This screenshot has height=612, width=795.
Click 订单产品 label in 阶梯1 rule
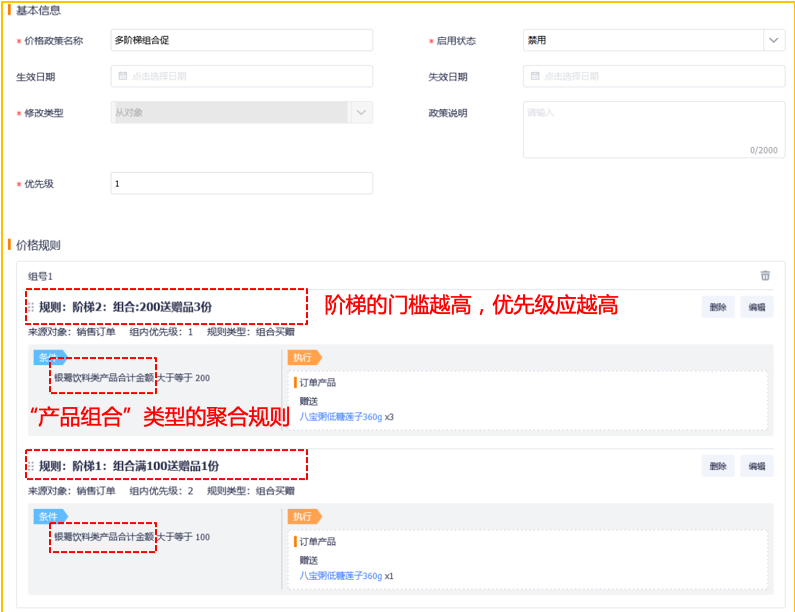pos(317,542)
